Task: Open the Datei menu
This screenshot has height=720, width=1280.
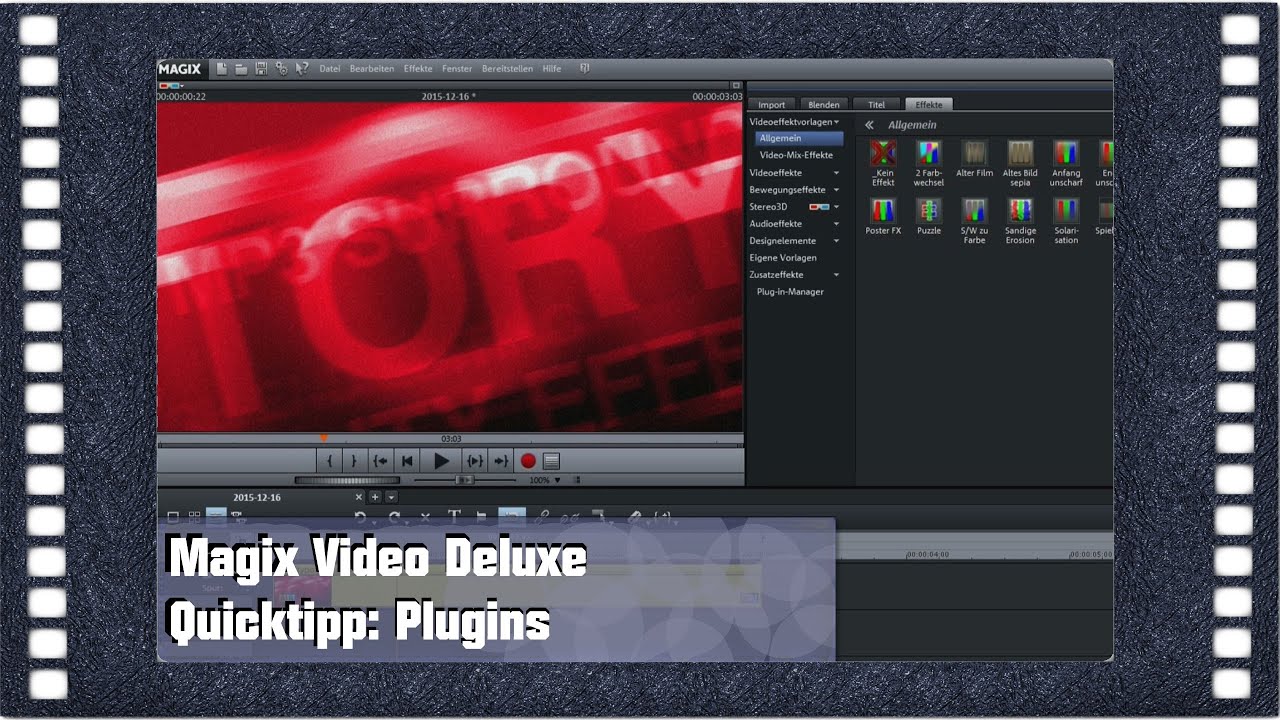Action: point(330,69)
